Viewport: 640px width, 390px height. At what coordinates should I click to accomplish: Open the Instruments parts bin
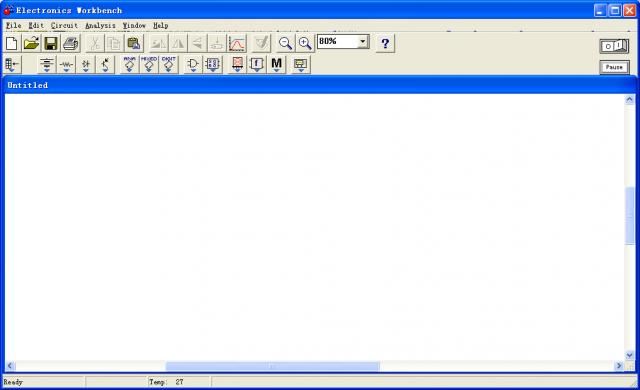point(300,64)
